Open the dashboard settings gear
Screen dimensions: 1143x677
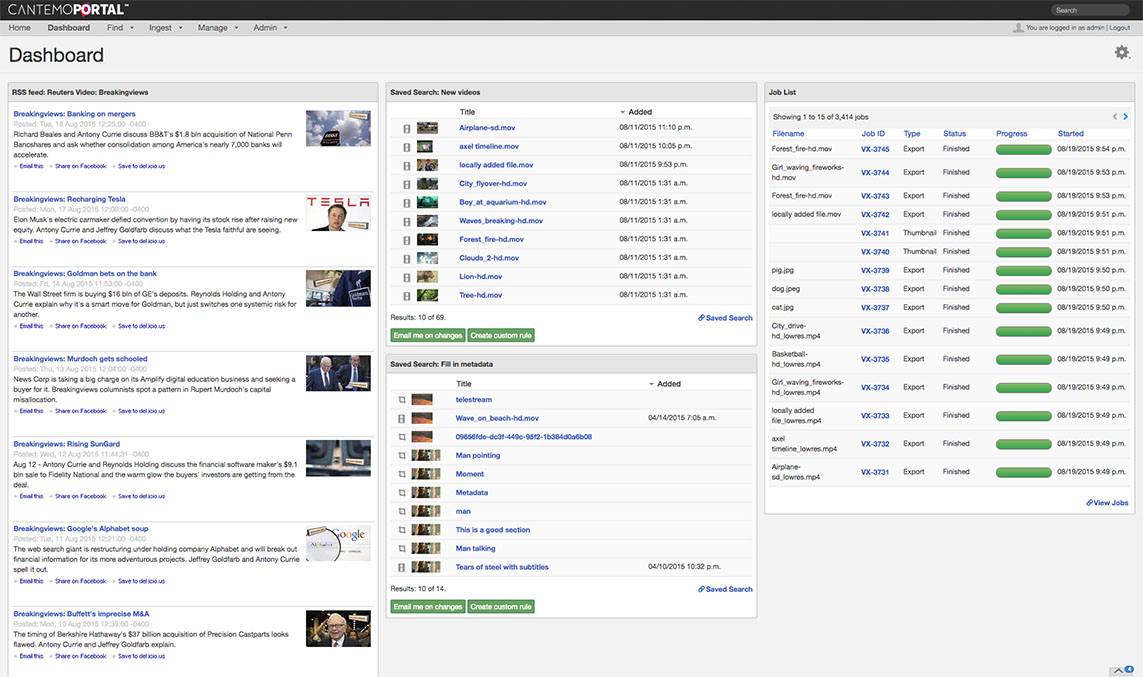point(1122,53)
